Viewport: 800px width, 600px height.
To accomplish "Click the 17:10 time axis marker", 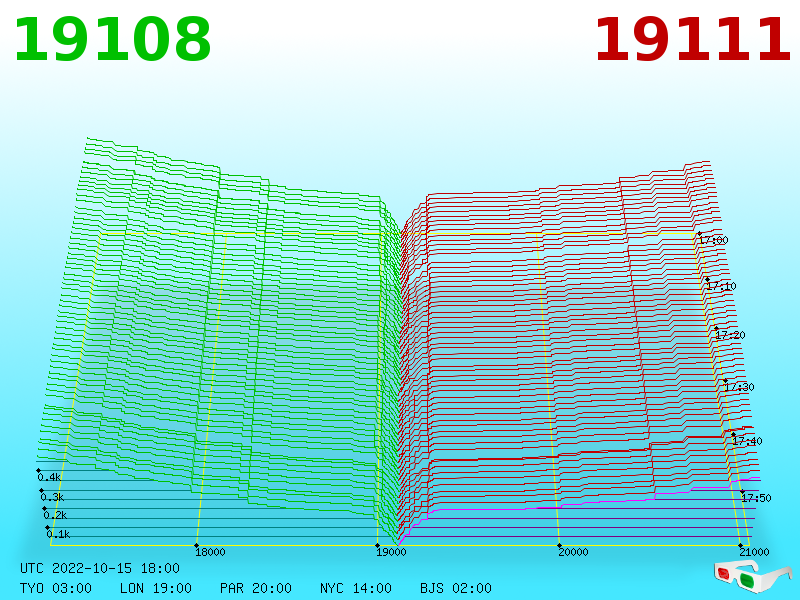I will coord(721,286).
